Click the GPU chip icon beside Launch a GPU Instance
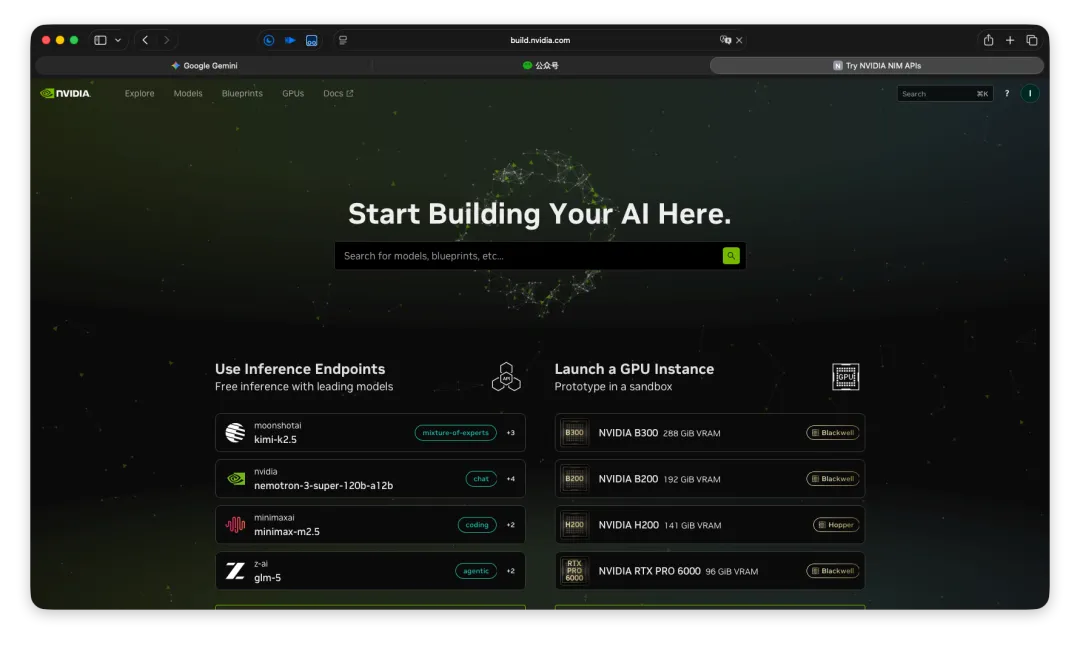 [845, 377]
